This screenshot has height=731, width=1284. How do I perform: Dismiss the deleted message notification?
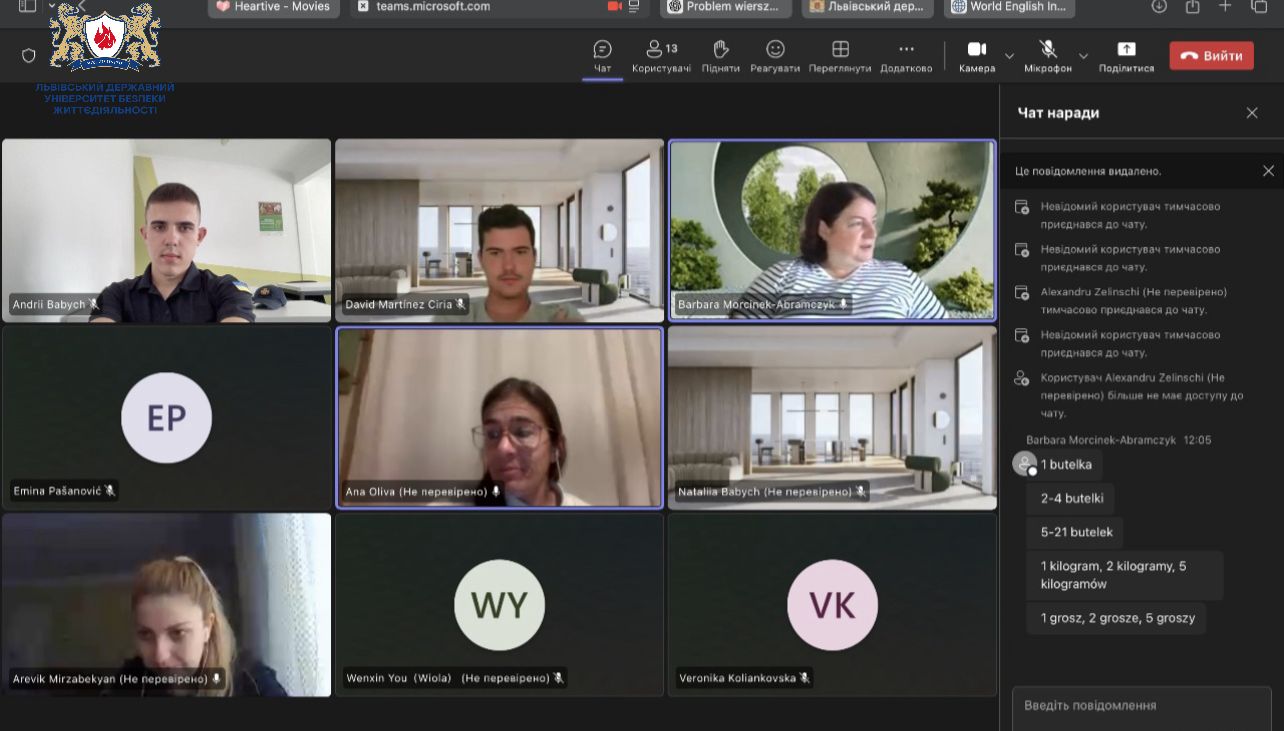click(1268, 171)
